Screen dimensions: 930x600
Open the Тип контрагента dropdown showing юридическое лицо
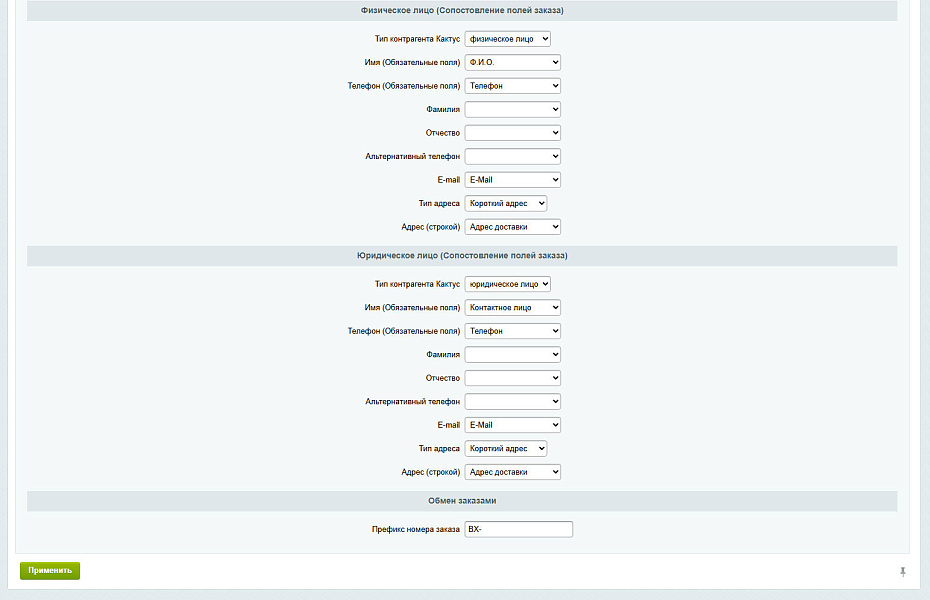click(507, 284)
